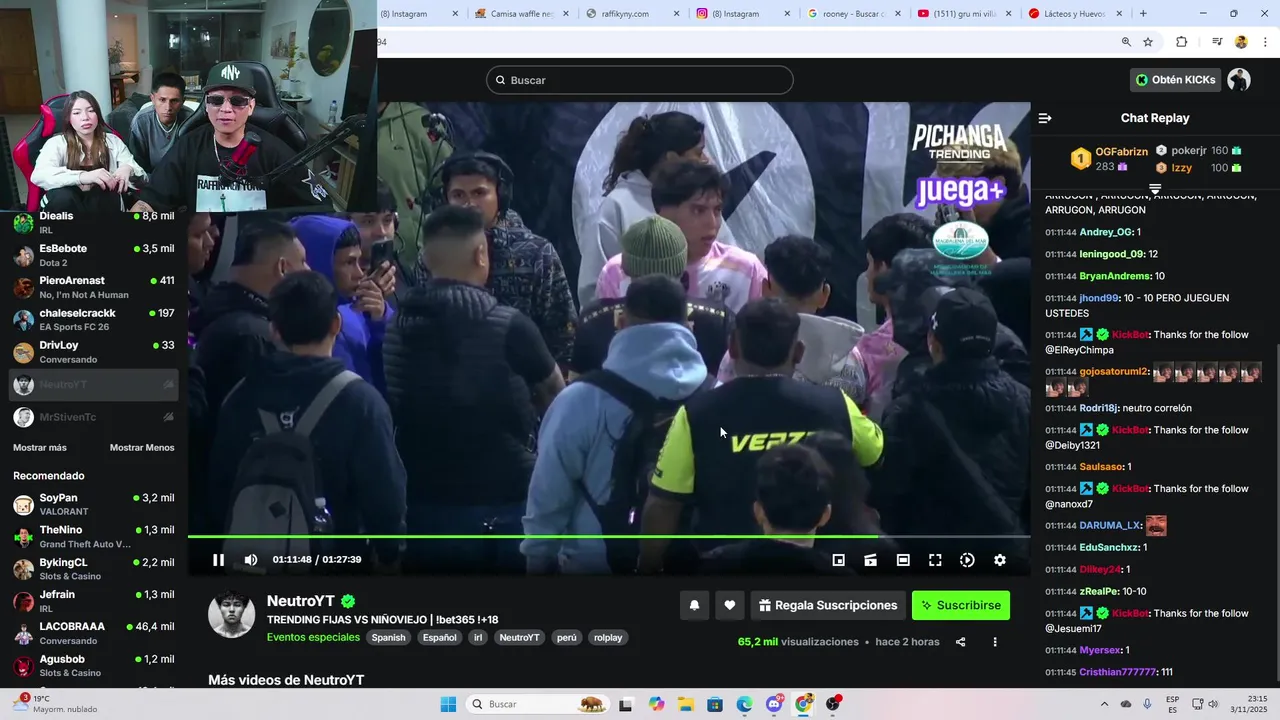Viewport: 1280px width, 720px height.
Task: Open Jefrain recommended channel
Action: [x=94, y=601]
